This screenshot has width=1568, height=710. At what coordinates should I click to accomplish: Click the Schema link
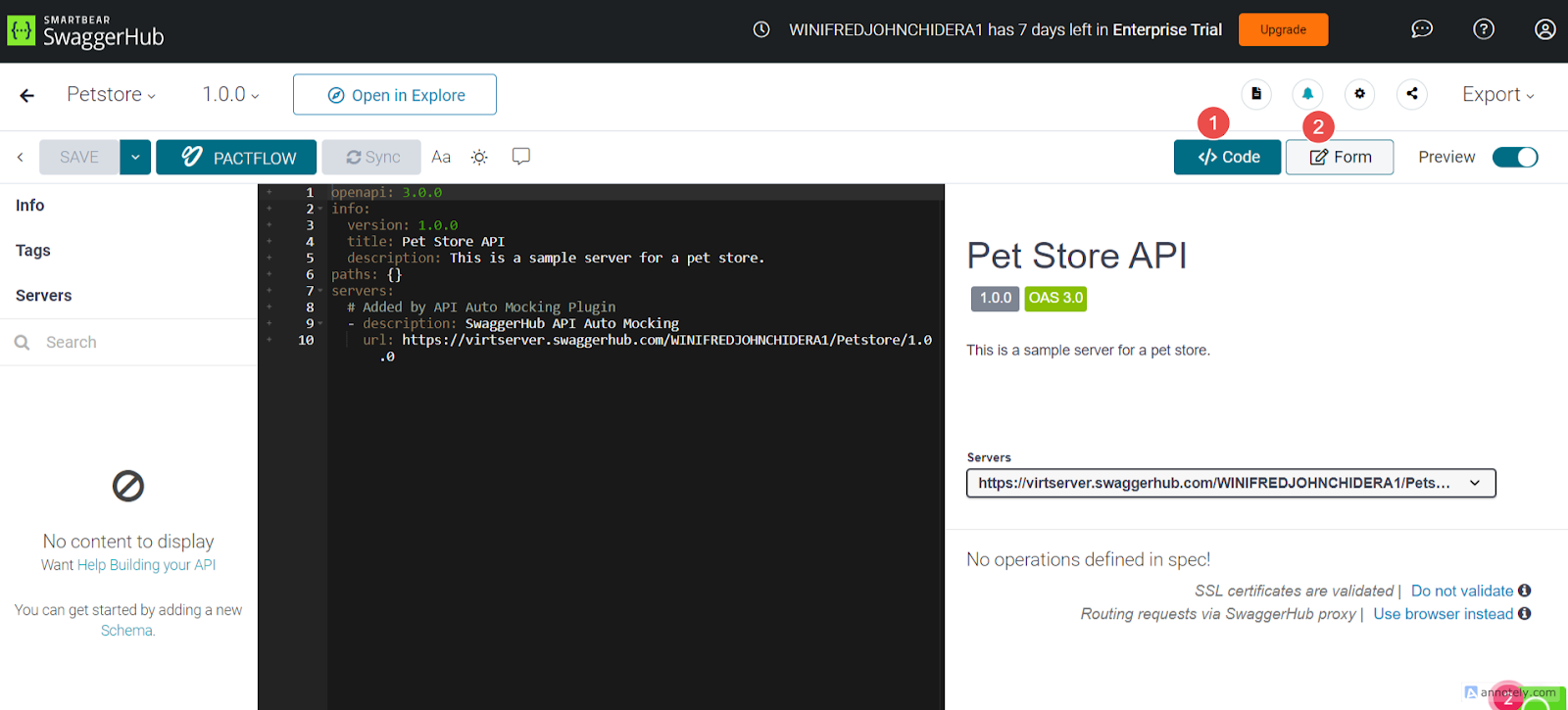coord(127,631)
